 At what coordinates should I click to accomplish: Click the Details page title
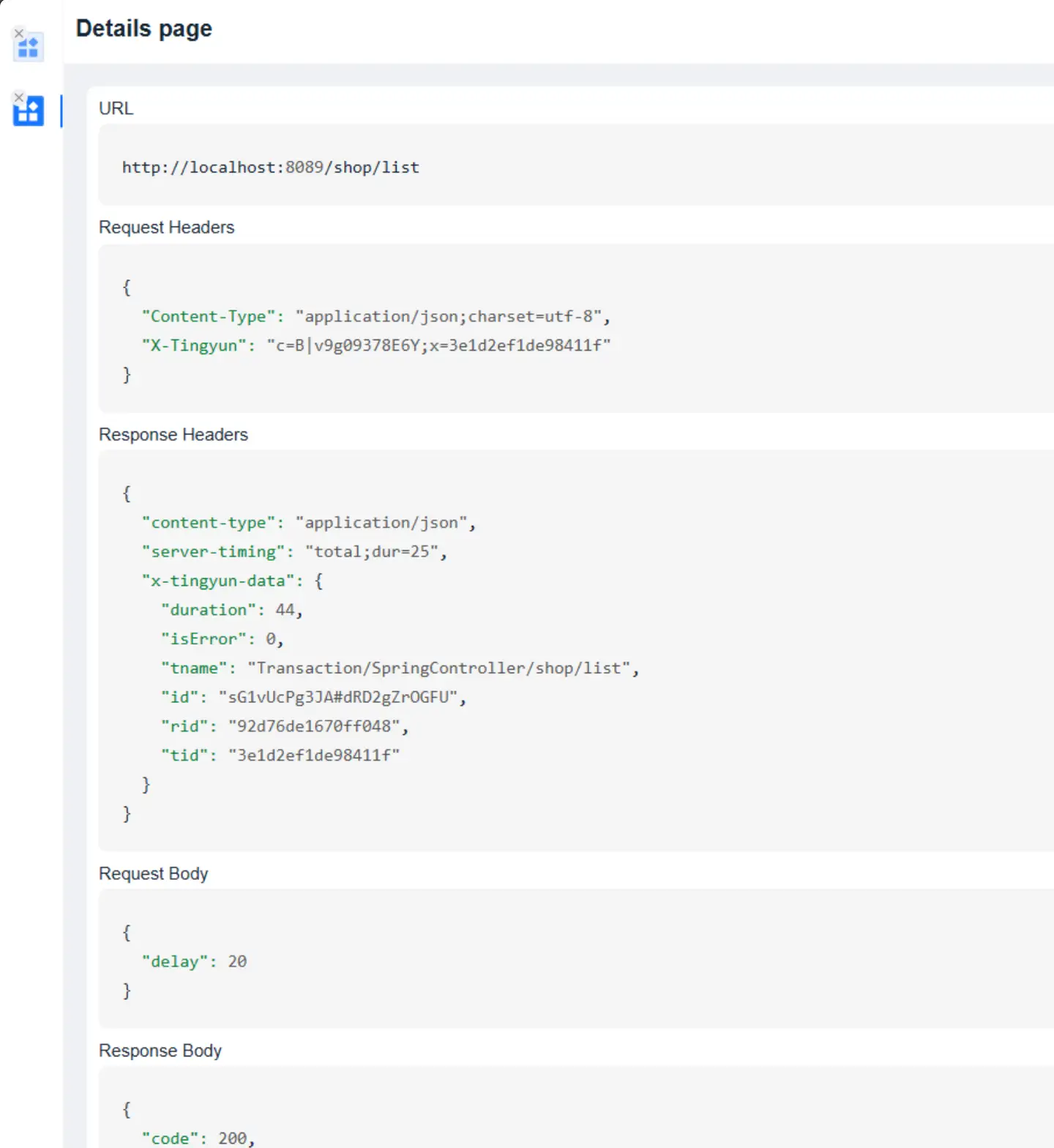[143, 29]
